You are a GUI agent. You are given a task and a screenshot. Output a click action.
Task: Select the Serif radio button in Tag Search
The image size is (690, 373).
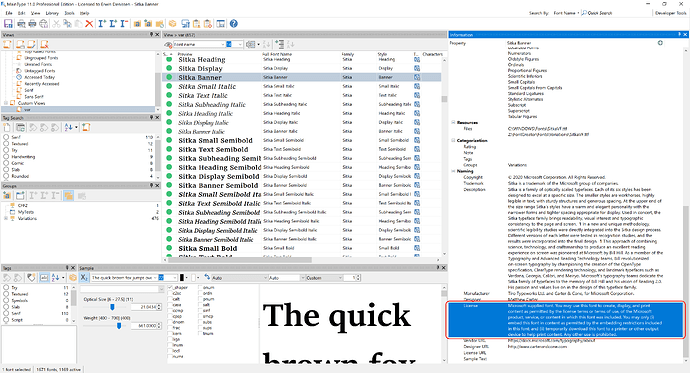pos(6,137)
